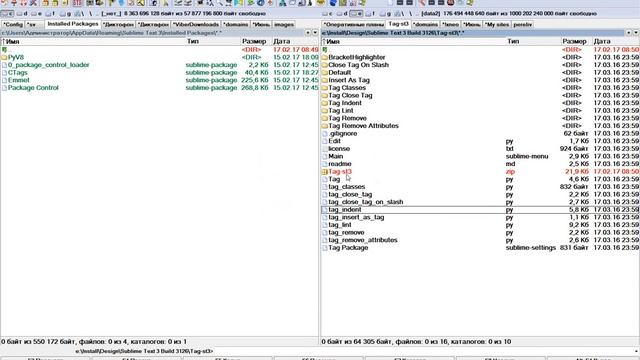
Task: Select the 'tag_remove_attributes' file name
Action: pyautogui.click(x=363, y=240)
